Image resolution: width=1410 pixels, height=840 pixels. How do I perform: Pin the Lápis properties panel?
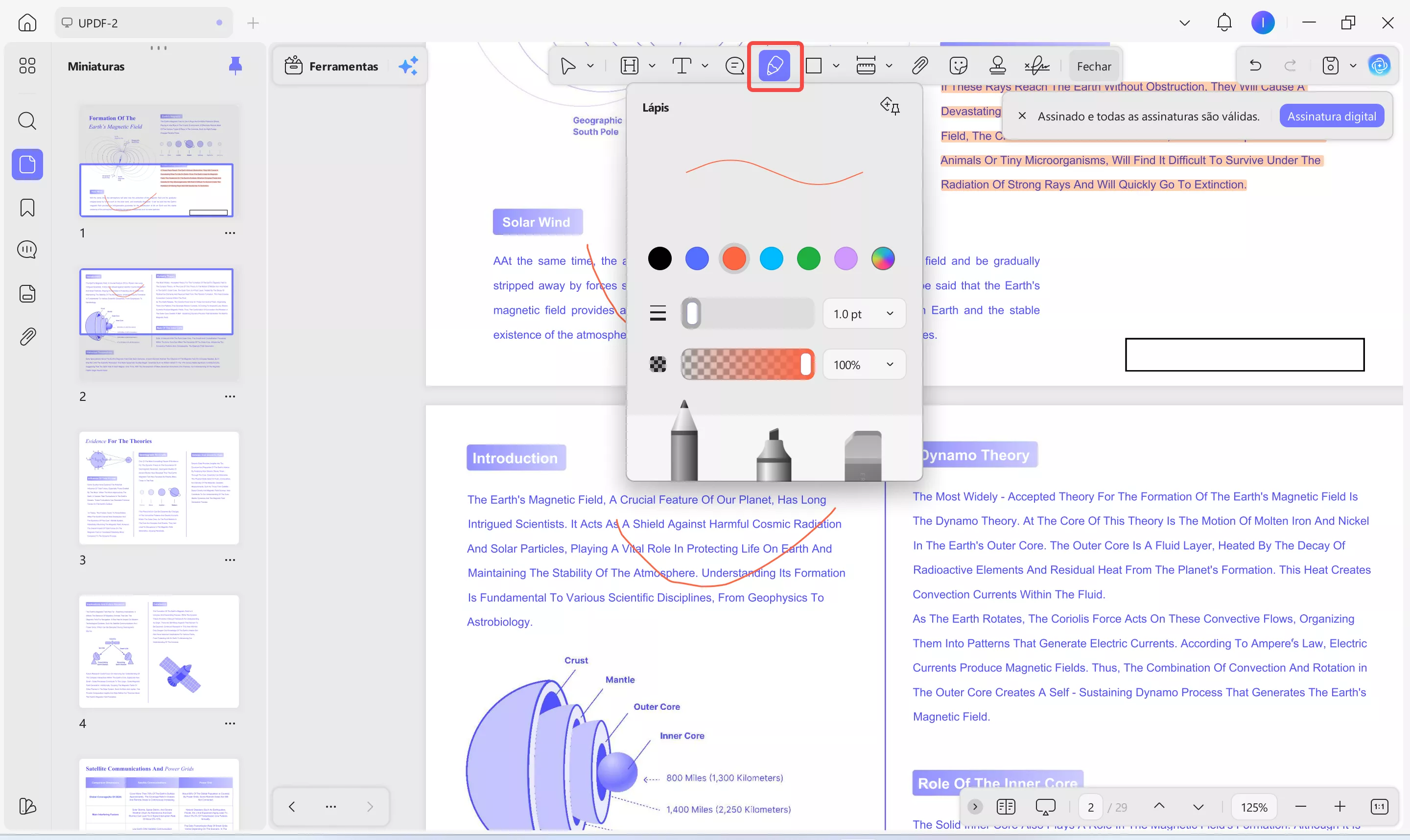(x=890, y=106)
